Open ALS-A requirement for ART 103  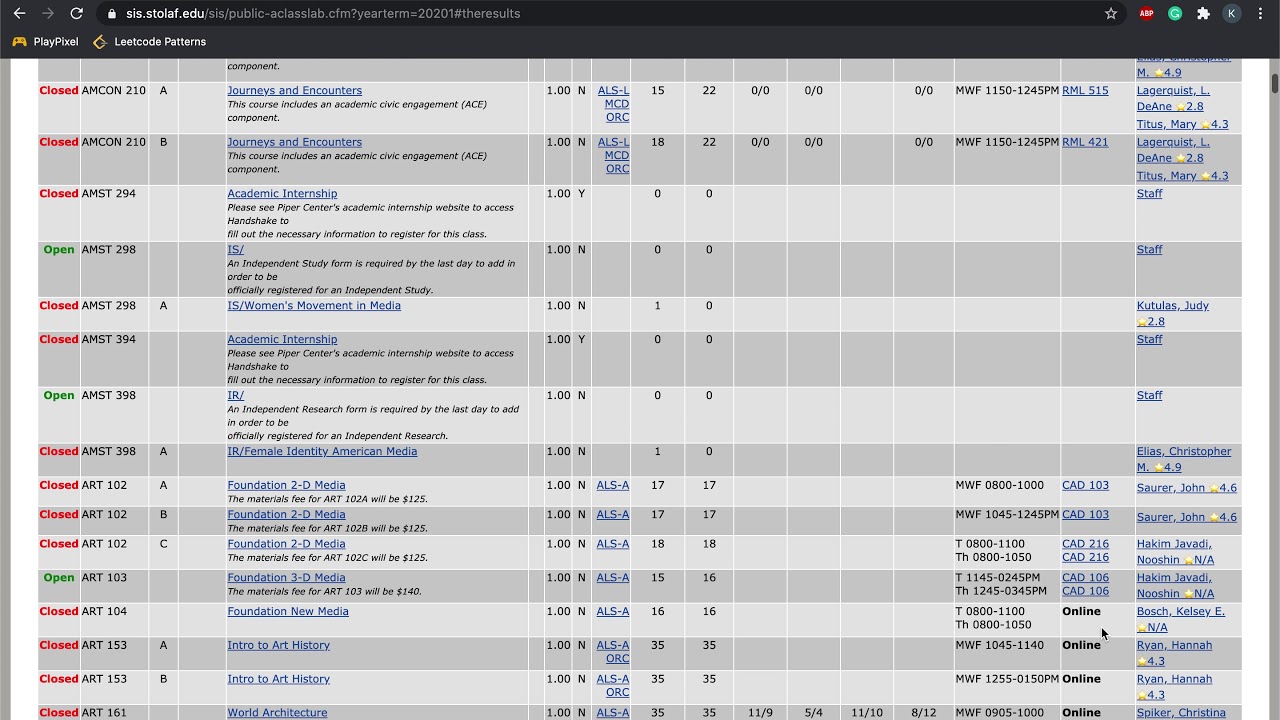tap(613, 578)
